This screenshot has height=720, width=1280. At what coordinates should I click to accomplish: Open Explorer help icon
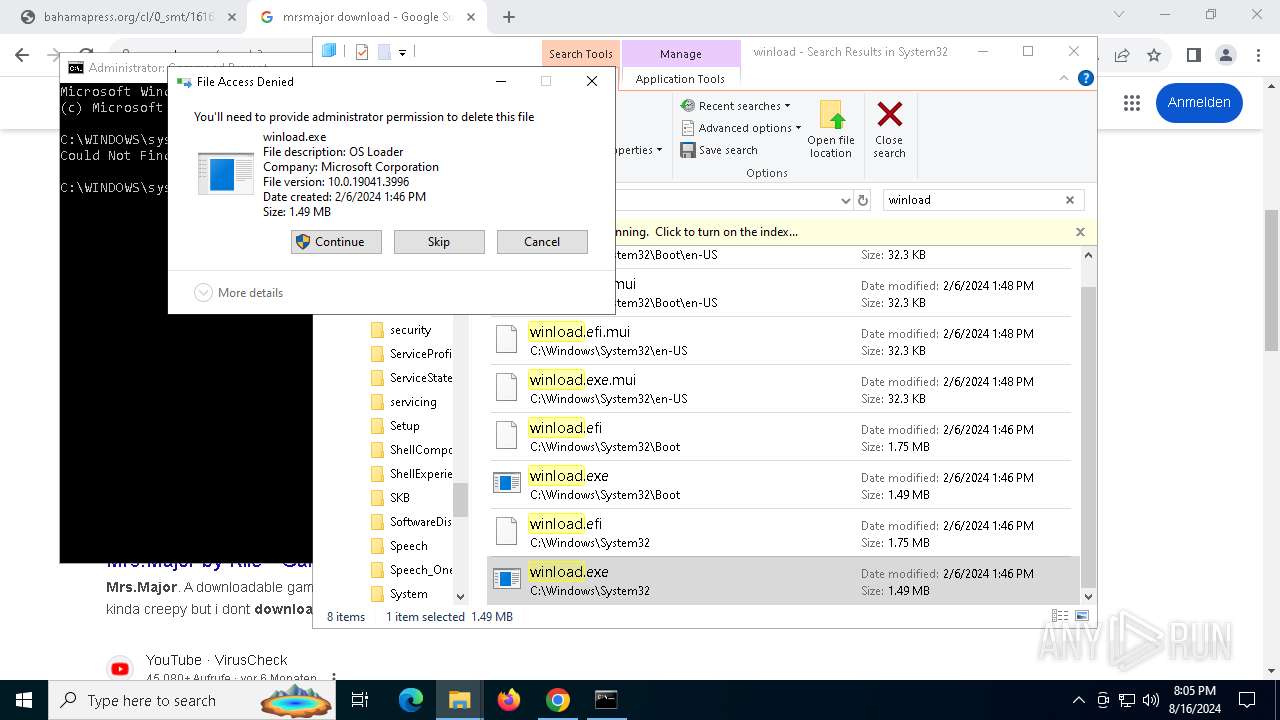click(x=1086, y=78)
